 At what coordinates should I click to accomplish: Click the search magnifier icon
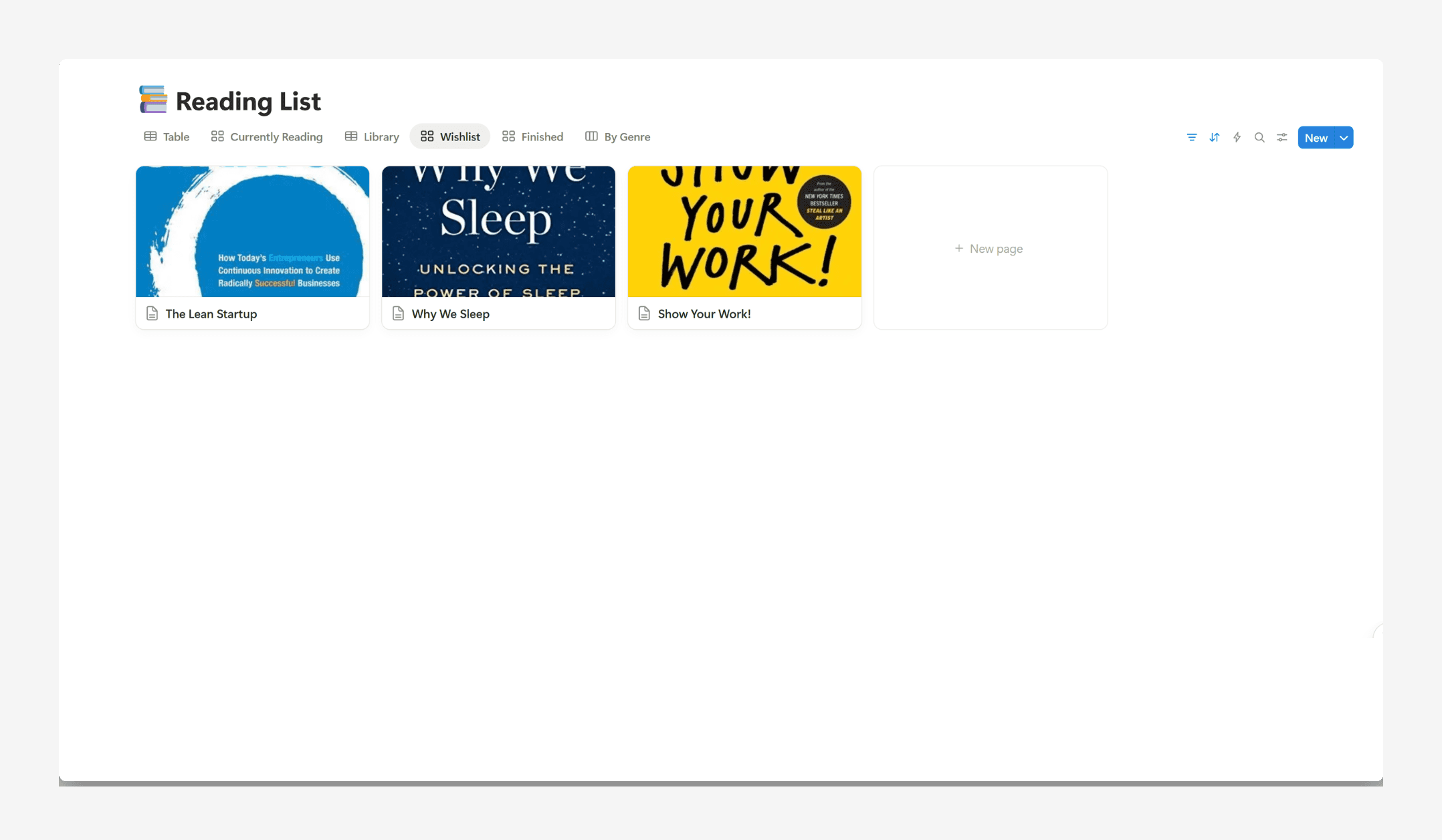[1259, 137]
